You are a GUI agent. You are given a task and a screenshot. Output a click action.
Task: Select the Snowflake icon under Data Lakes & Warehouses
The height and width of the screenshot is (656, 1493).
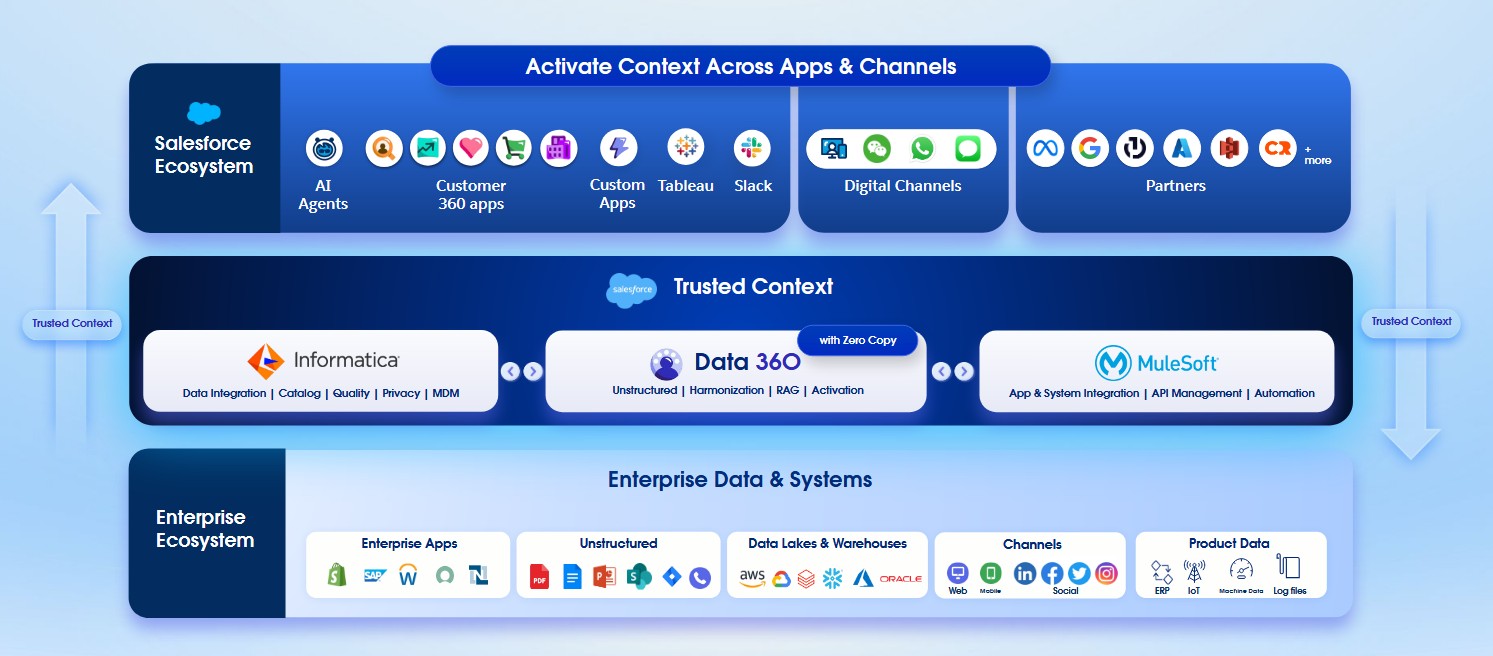[x=833, y=577]
